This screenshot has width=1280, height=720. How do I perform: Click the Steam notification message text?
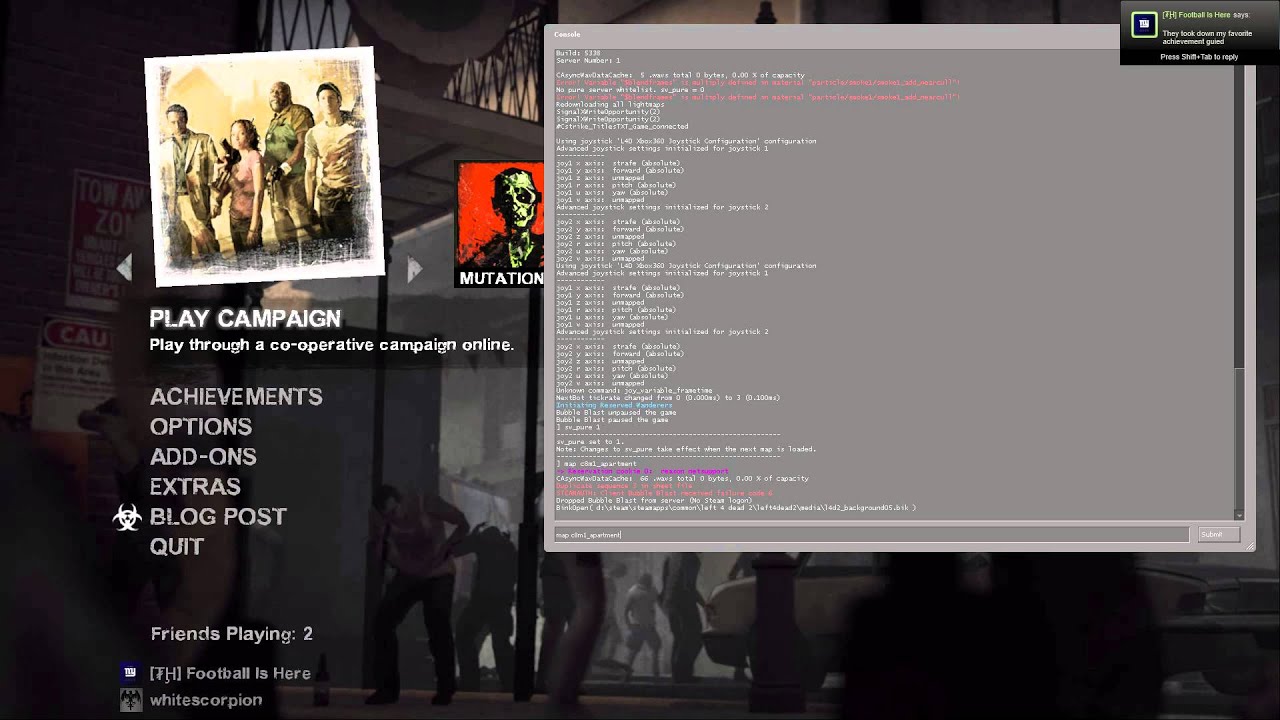click(x=1207, y=37)
